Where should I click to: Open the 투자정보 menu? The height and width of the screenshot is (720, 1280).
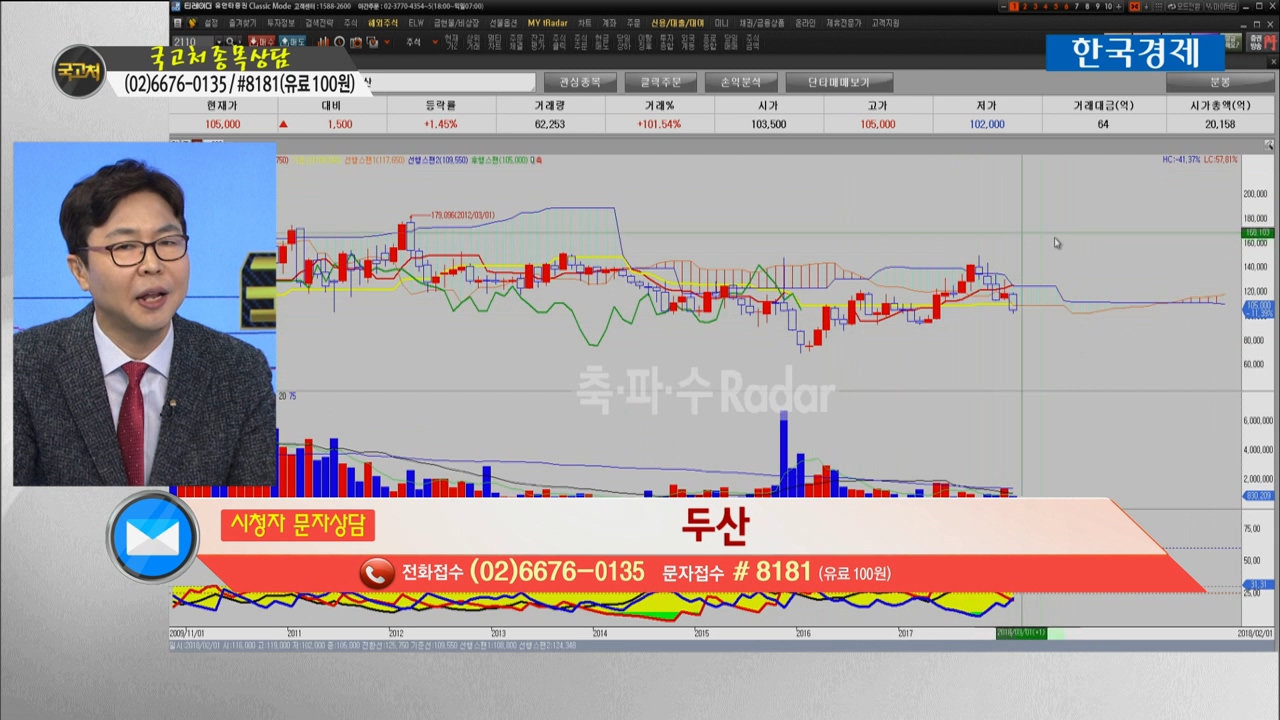(281, 22)
